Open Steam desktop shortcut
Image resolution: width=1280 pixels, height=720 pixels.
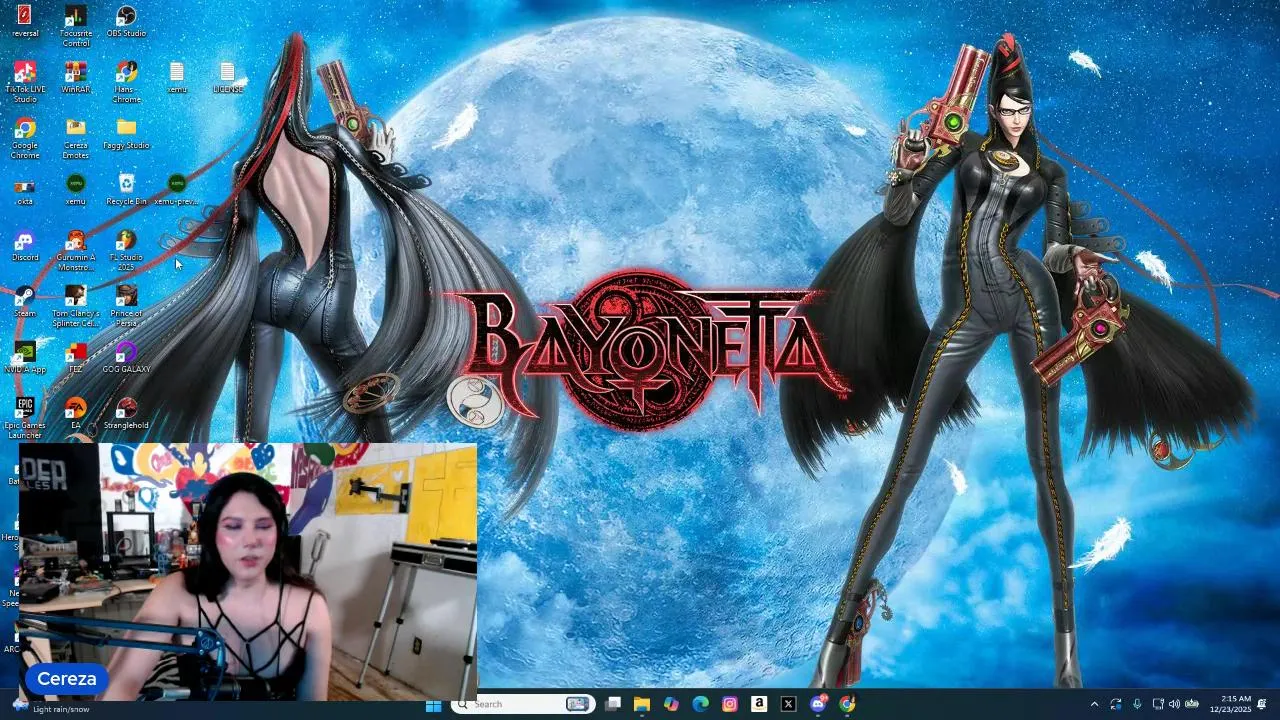pyautogui.click(x=25, y=301)
